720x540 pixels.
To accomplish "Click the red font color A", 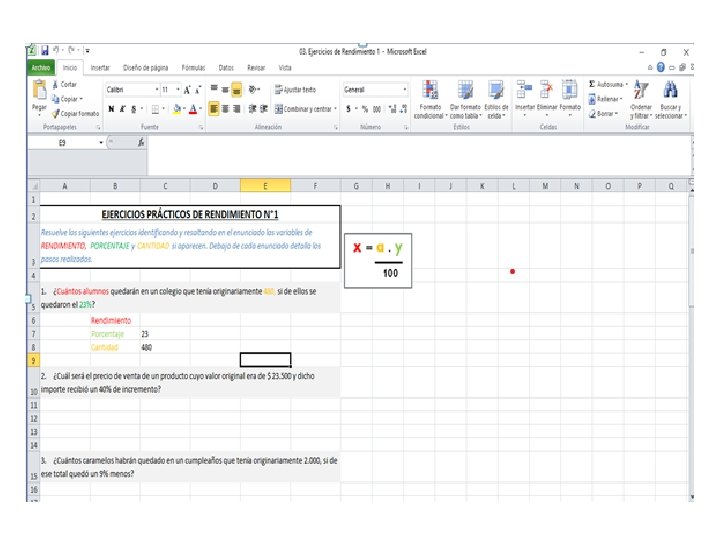I will click(x=193, y=109).
